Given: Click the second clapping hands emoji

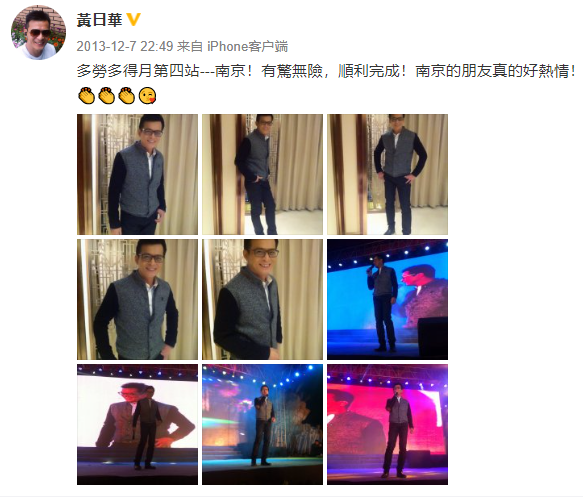Looking at the screenshot, I should pyautogui.click(x=107, y=96).
